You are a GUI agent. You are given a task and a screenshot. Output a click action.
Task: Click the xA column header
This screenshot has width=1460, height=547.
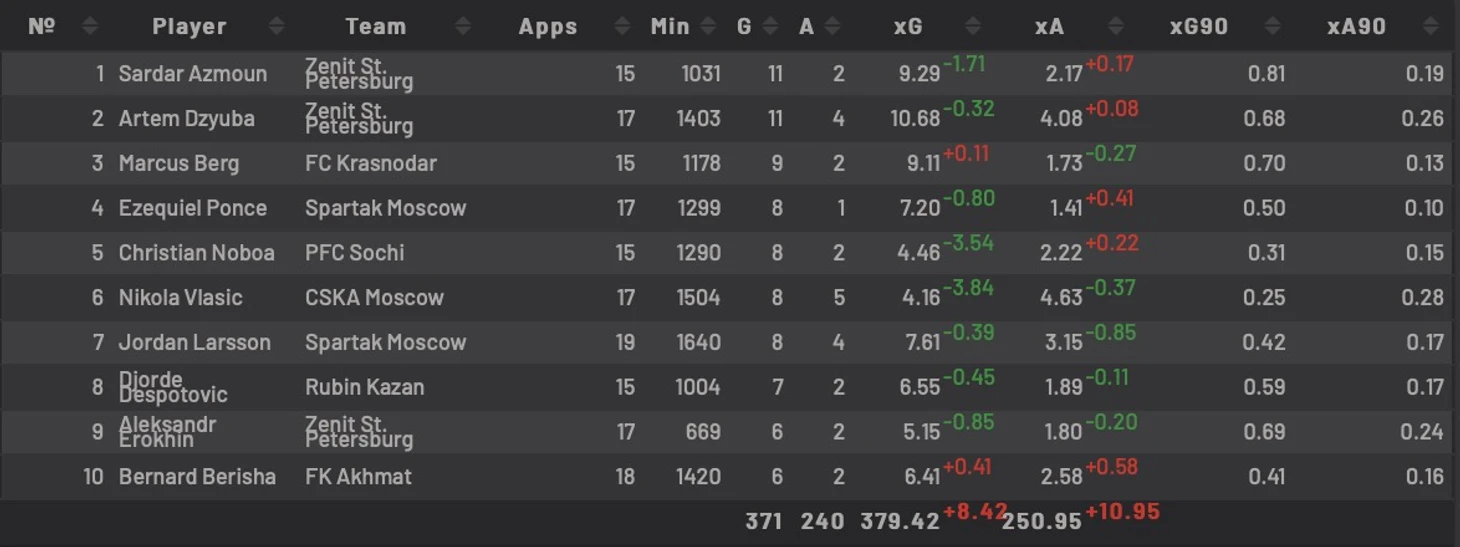coord(1049,27)
